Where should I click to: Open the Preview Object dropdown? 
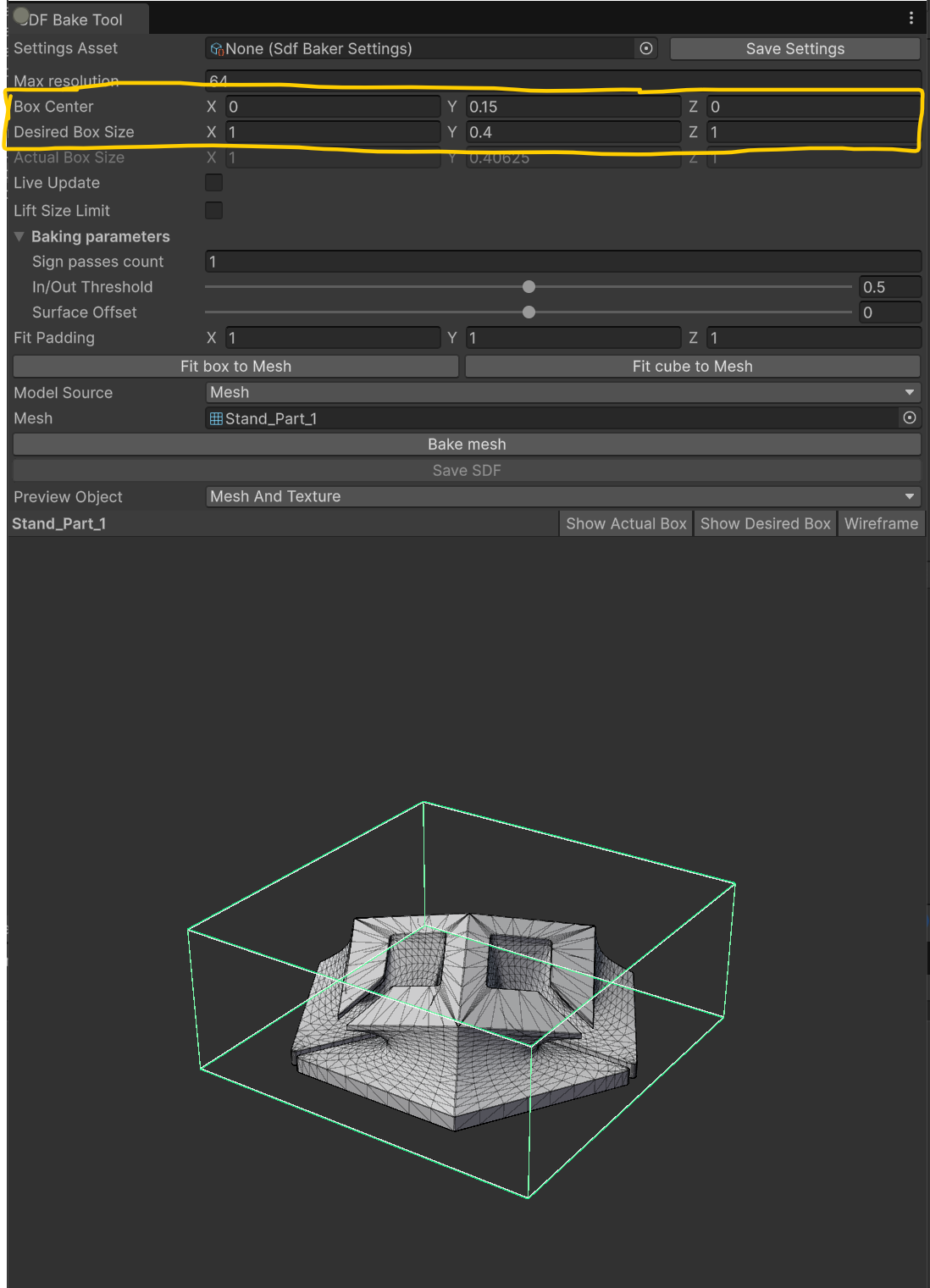(x=562, y=496)
